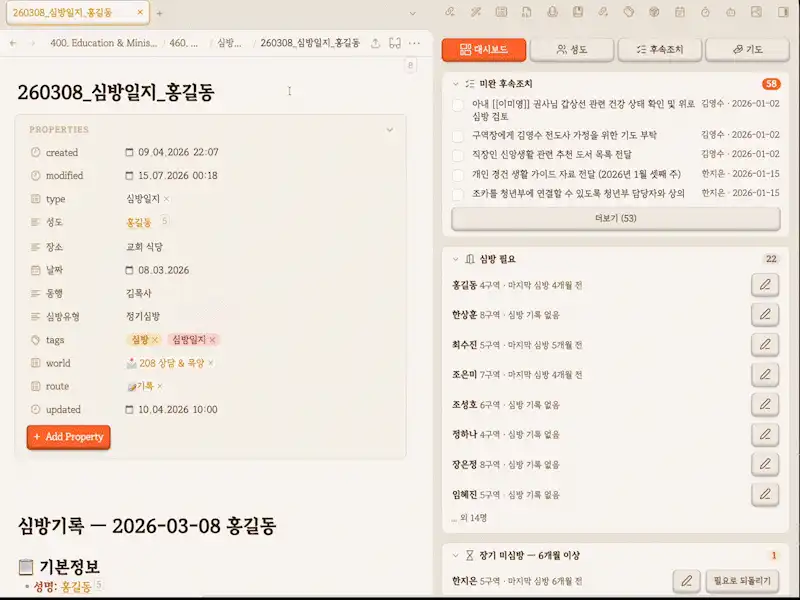Click pencil button for 한상훈 row
The image size is (800, 600).
click(765, 314)
